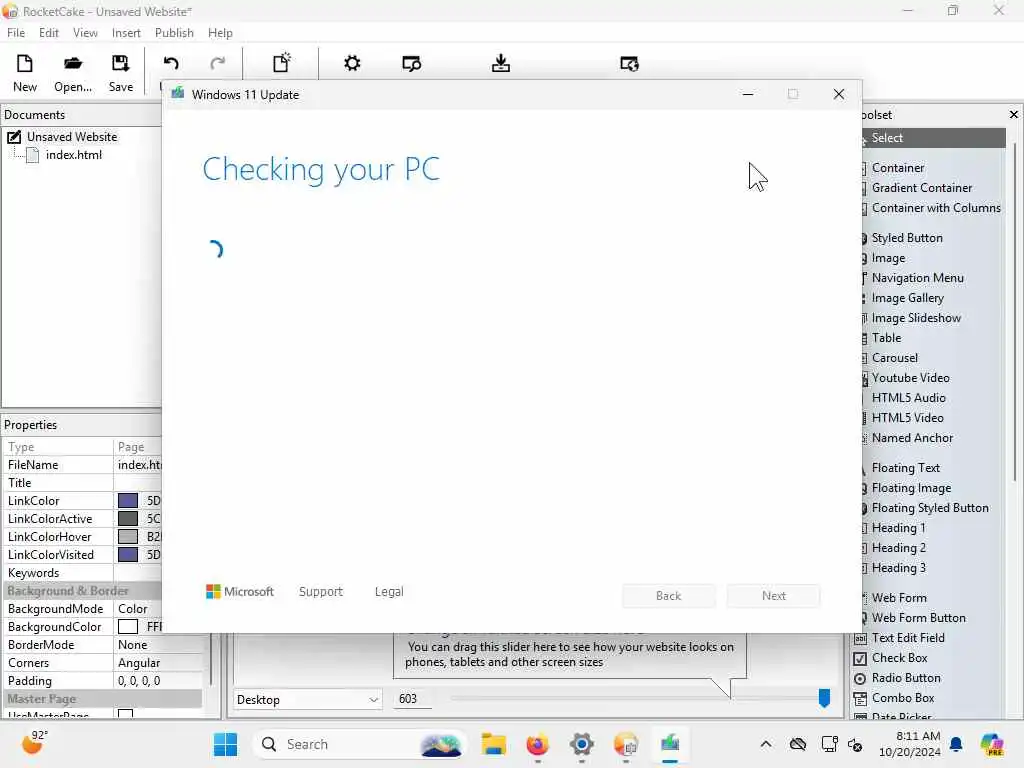The image size is (1024, 768).
Task: Click the Padding value field
Action: pos(158,680)
